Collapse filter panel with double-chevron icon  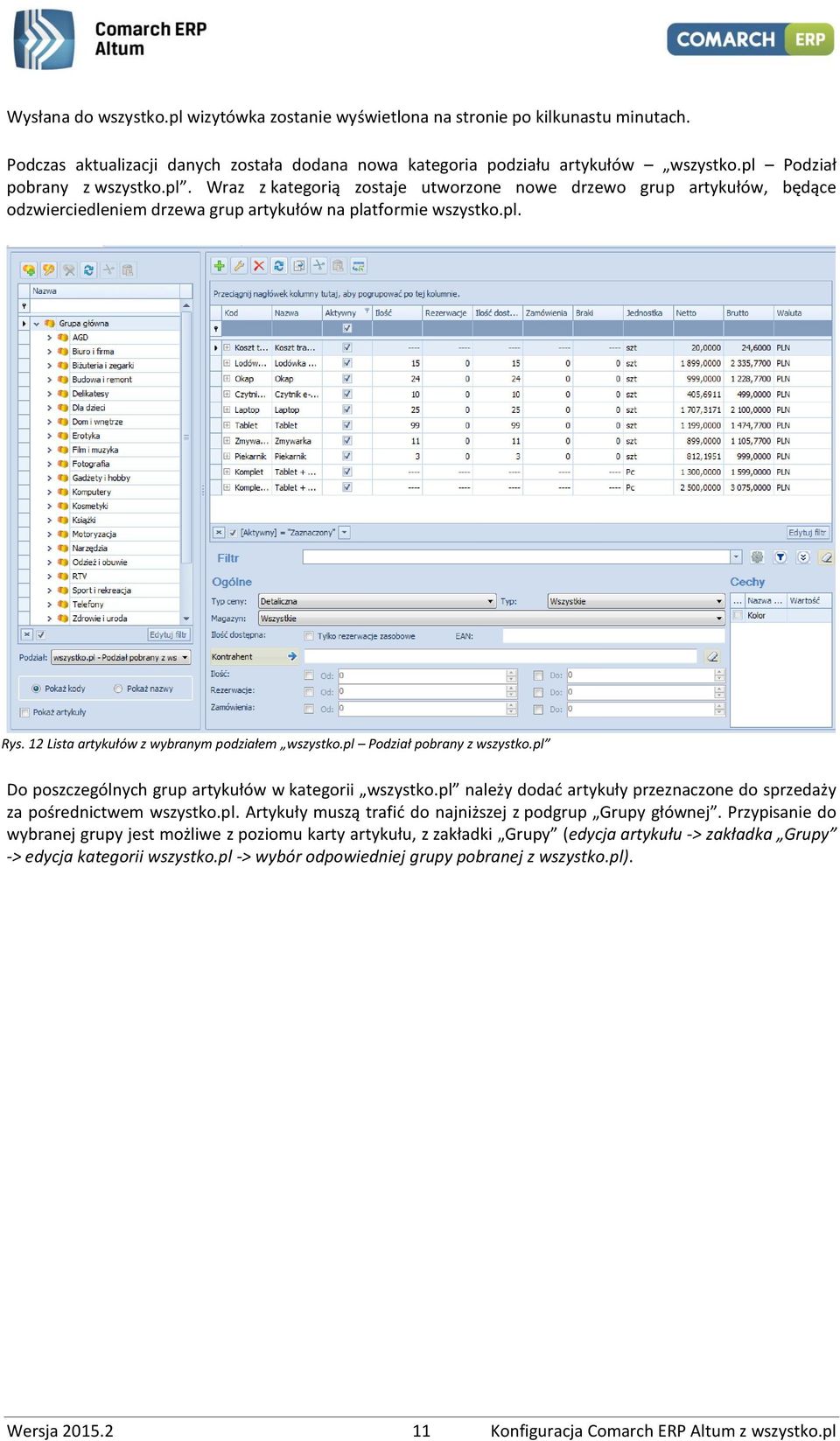click(x=803, y=557)
